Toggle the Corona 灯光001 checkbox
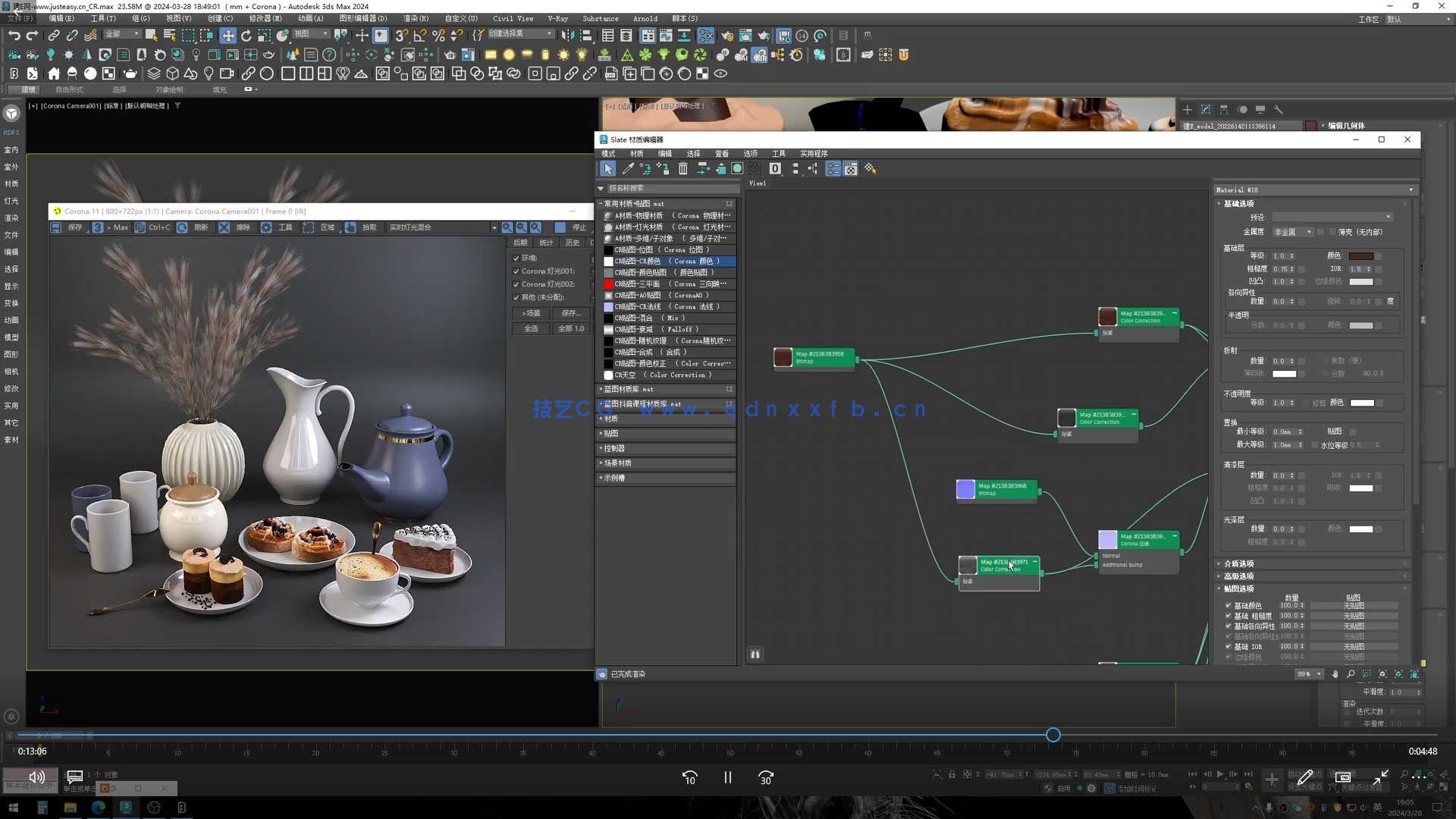The image size is (1456, 819). 516,271
